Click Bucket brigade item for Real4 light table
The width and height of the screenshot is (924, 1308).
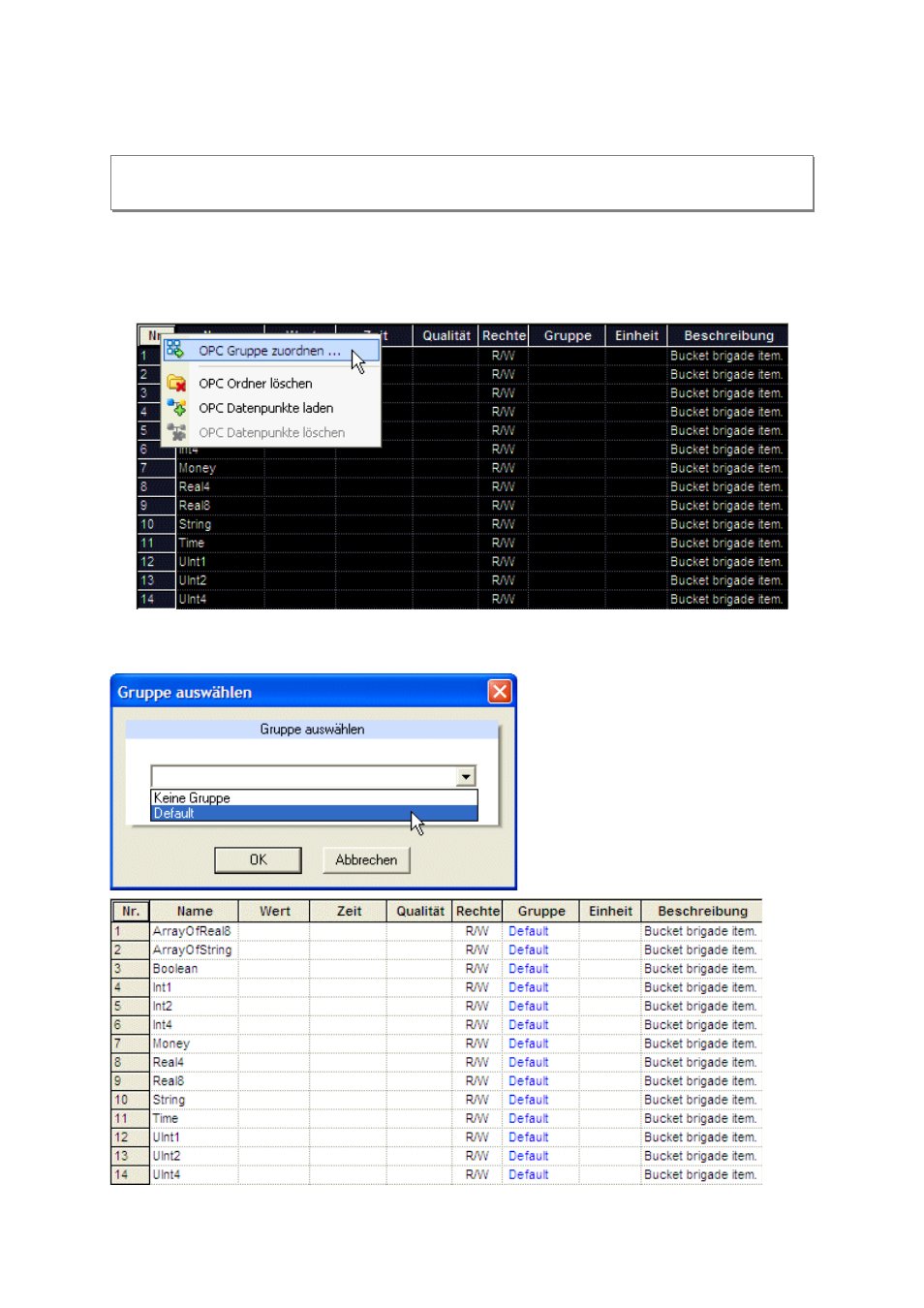[x=700, y=1063]
